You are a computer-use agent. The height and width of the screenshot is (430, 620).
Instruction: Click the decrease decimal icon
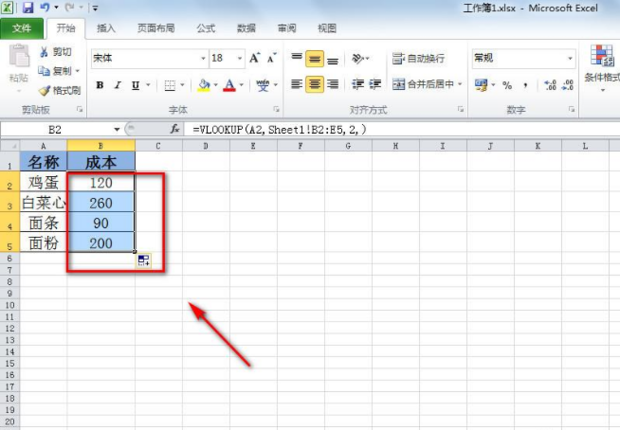click(568, 85)
